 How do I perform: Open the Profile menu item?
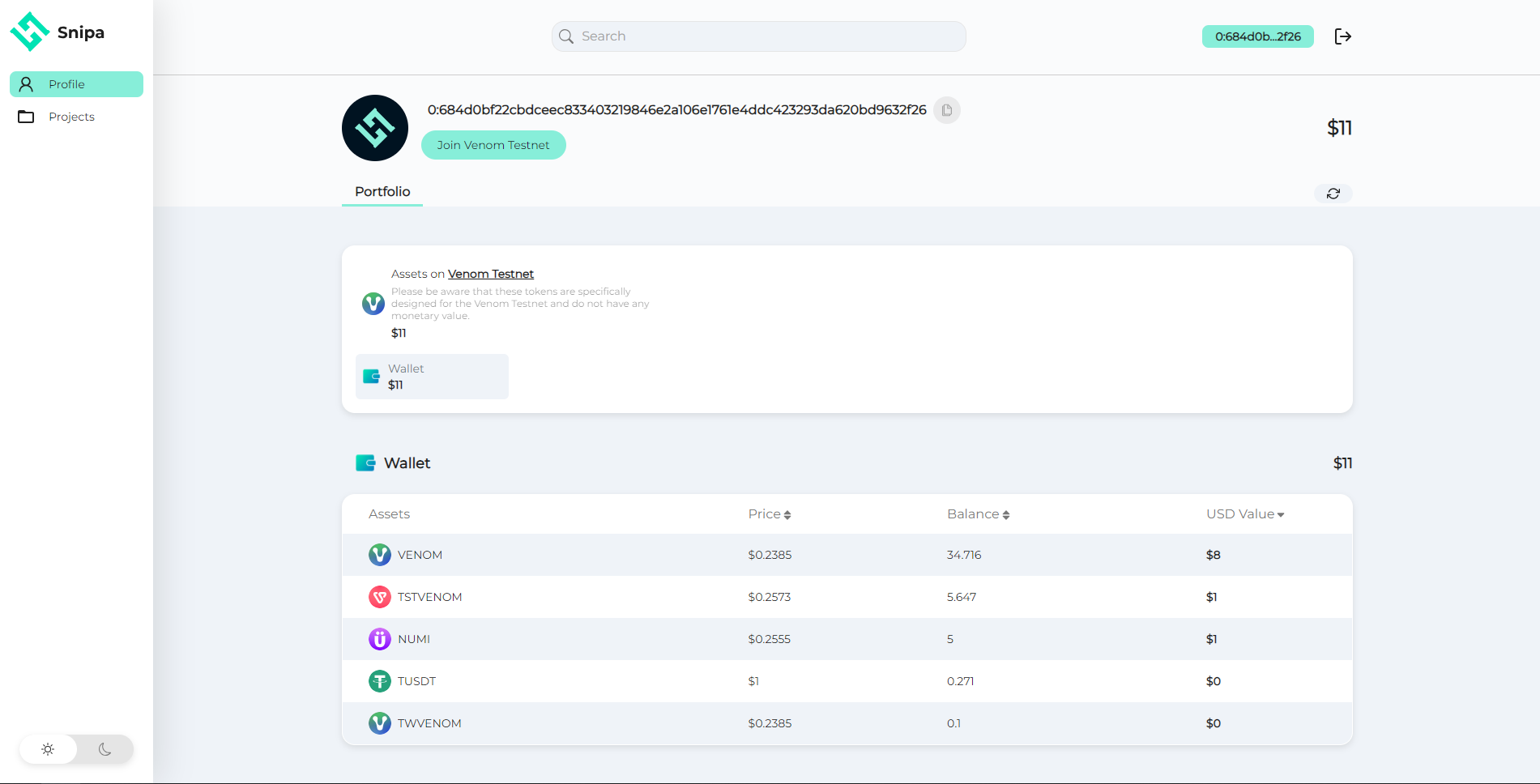76,84
